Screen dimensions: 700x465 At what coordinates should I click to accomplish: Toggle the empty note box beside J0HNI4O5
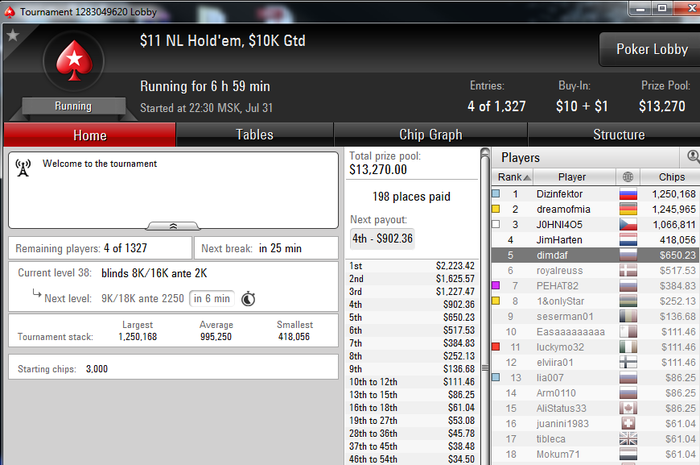click(496, 224)
